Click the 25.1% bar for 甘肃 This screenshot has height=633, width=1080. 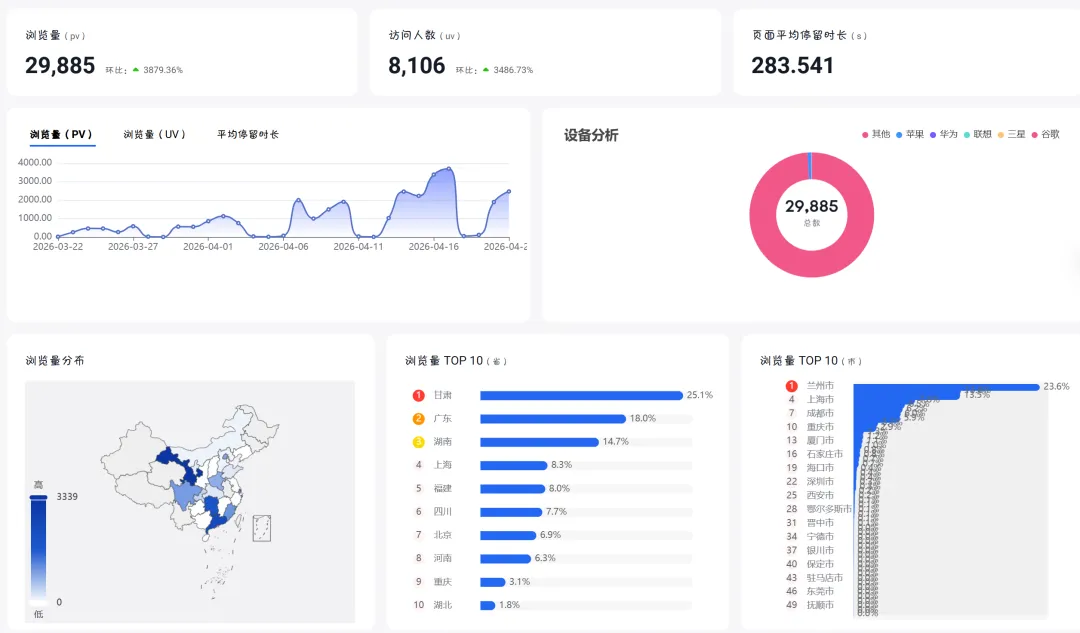click(x=581, y=395)
